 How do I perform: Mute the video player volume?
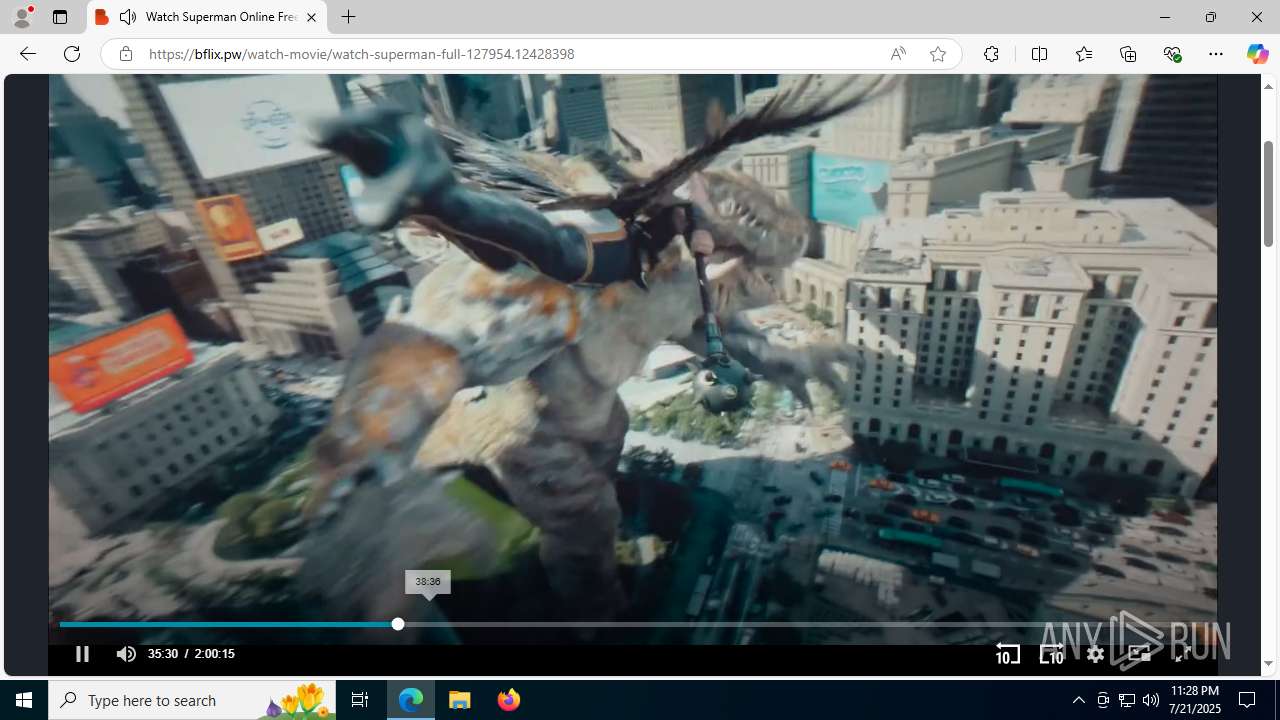click(x=125, y=654)
